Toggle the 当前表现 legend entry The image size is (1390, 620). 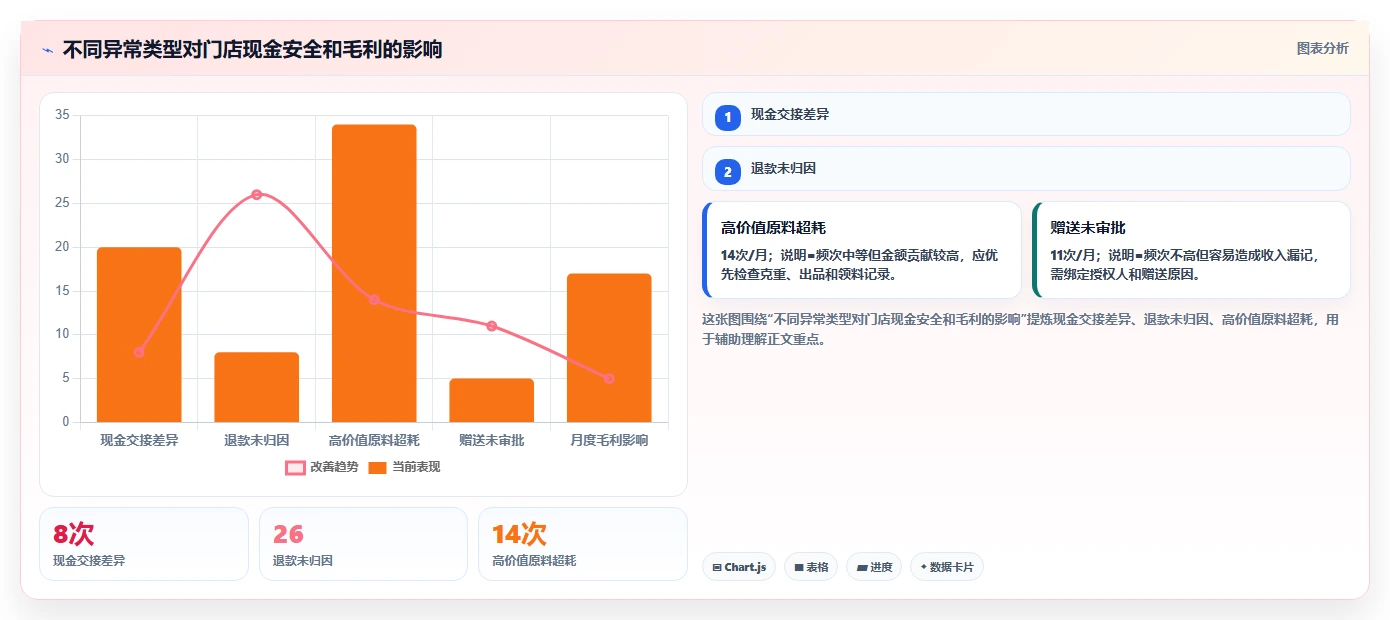404,467
